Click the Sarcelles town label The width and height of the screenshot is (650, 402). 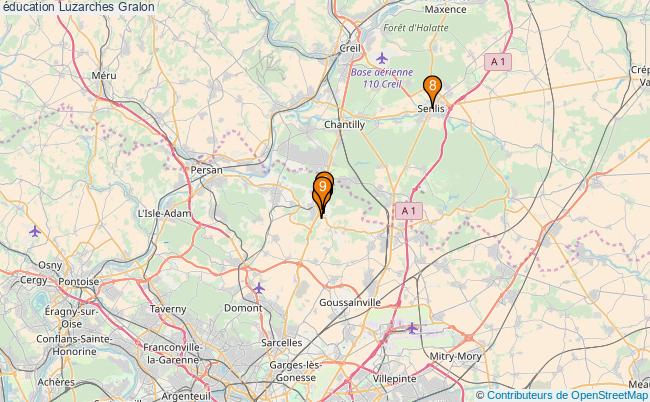coord(282,343)
